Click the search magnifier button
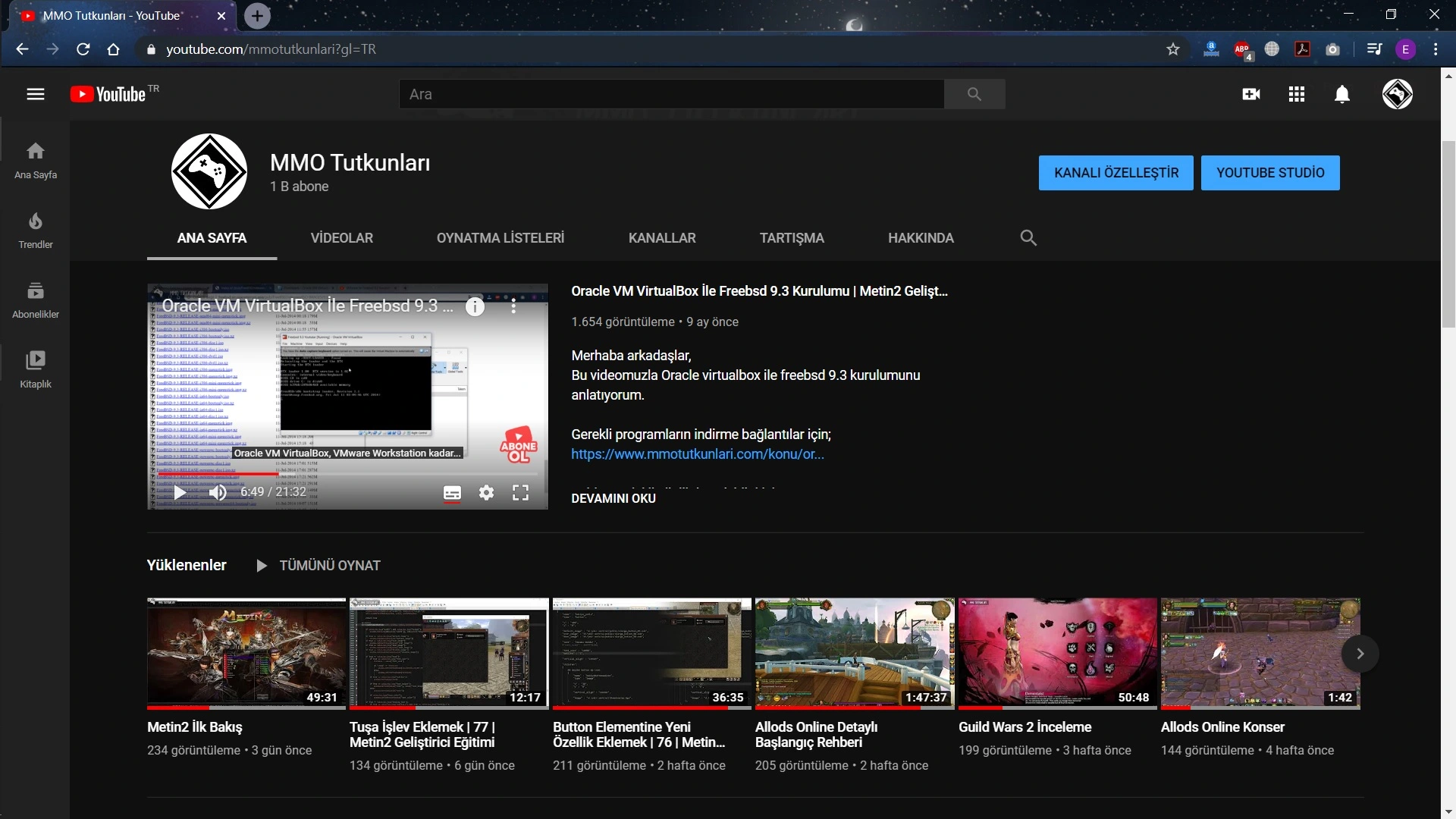 coord(974,94)
